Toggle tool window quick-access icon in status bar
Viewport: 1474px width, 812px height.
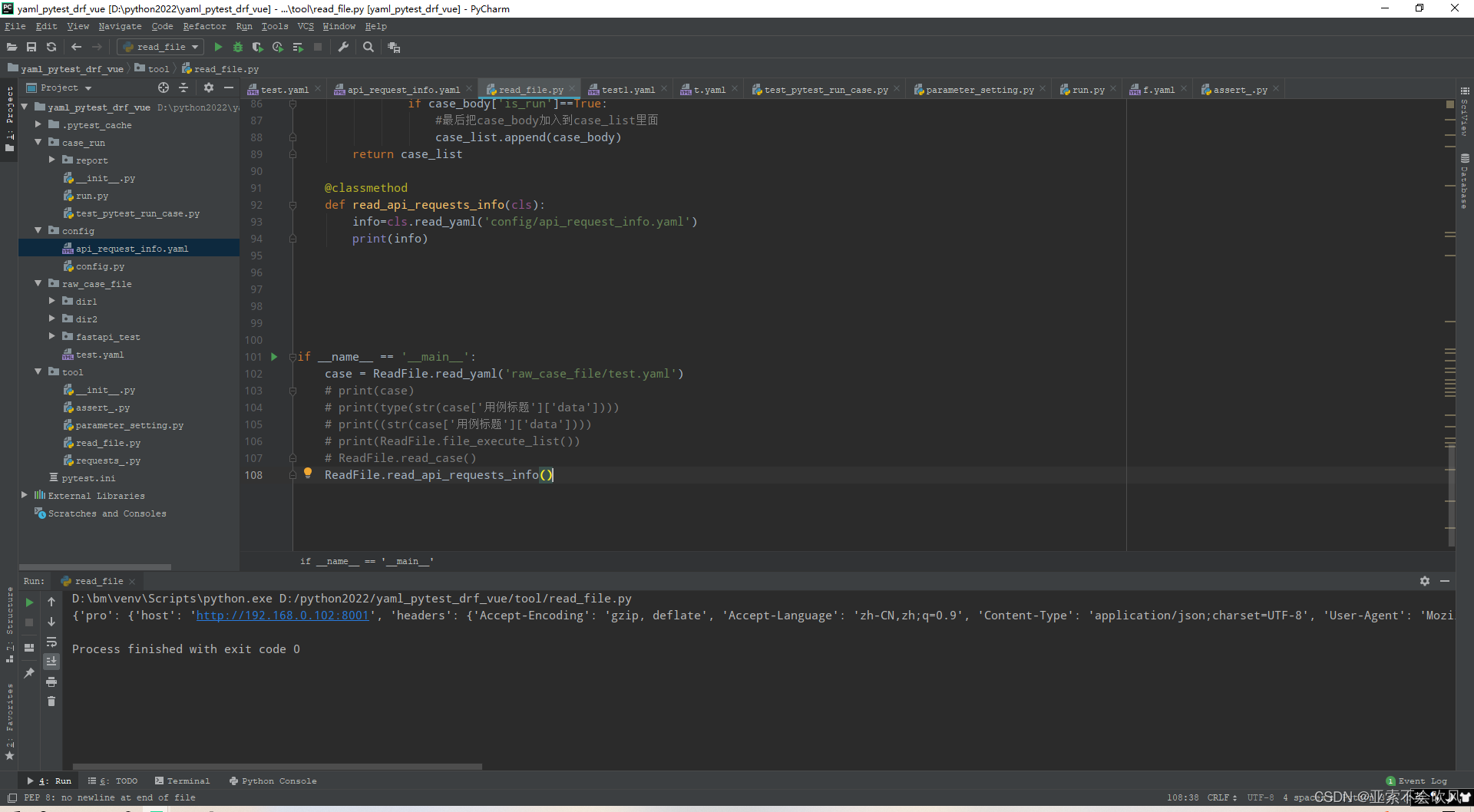click(12, 797)
